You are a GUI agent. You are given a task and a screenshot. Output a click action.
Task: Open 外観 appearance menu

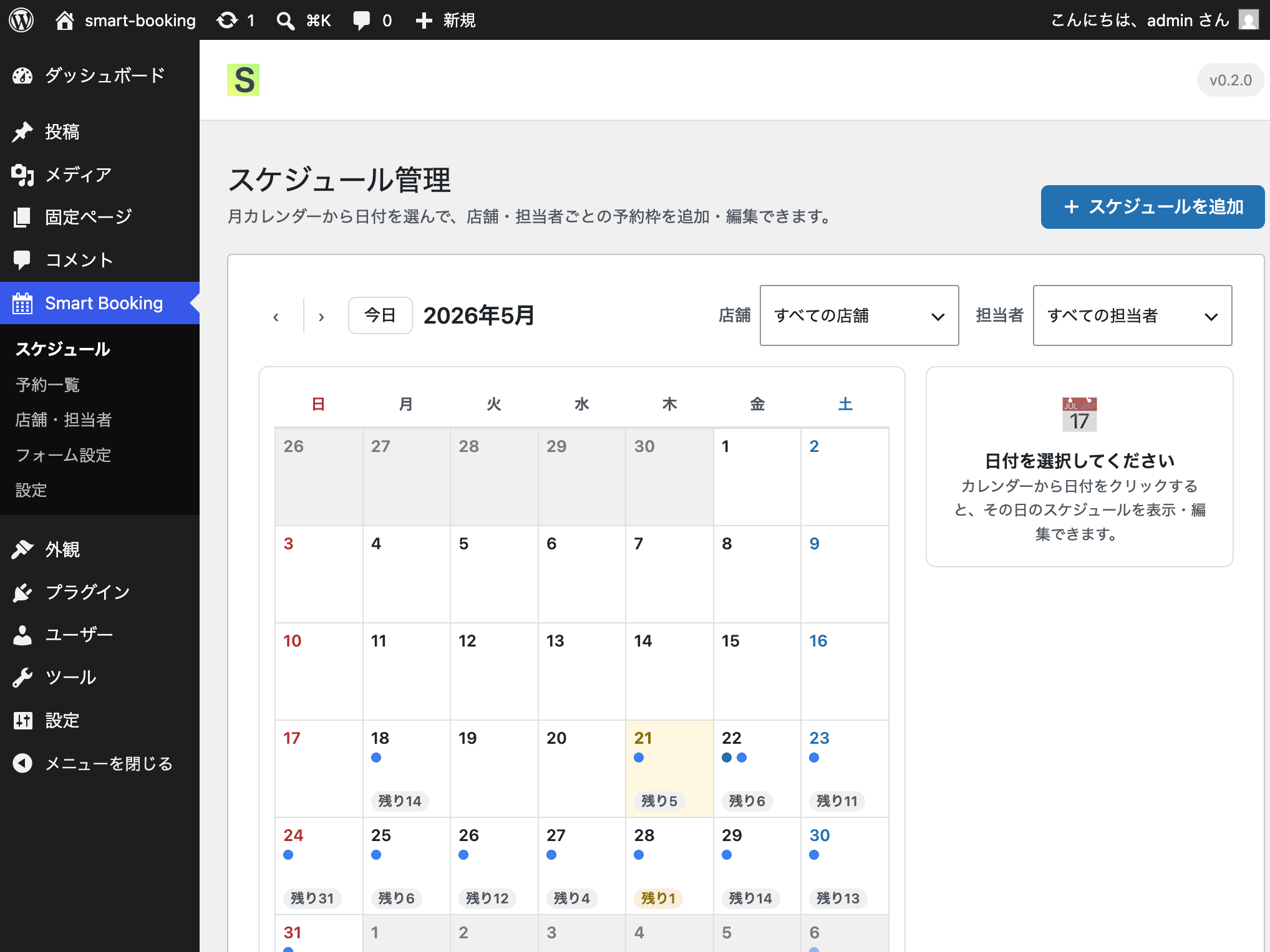(100, 549)
